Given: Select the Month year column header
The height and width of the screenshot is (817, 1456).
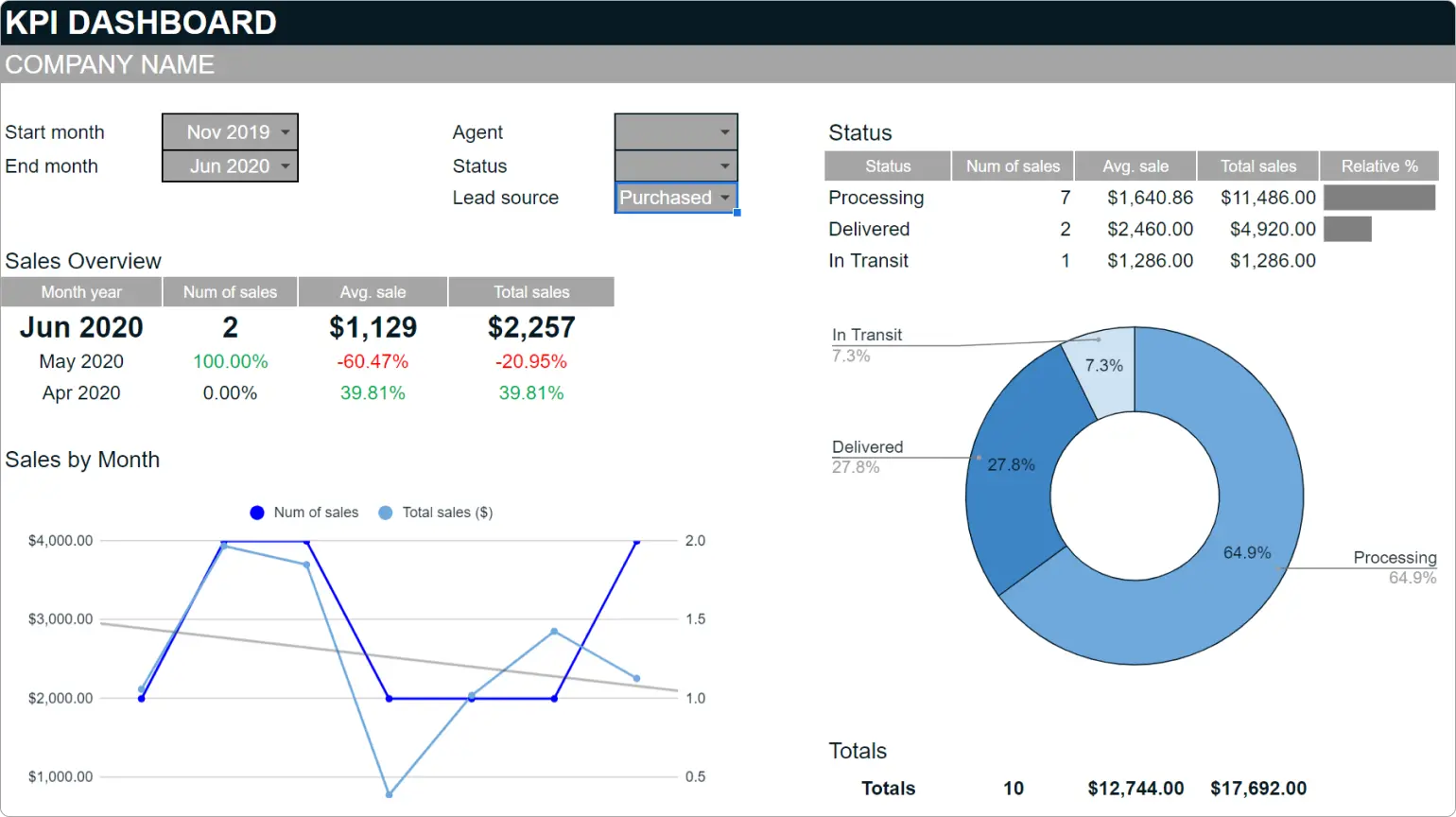Looking at the screenshot, I should click(81, 291).
